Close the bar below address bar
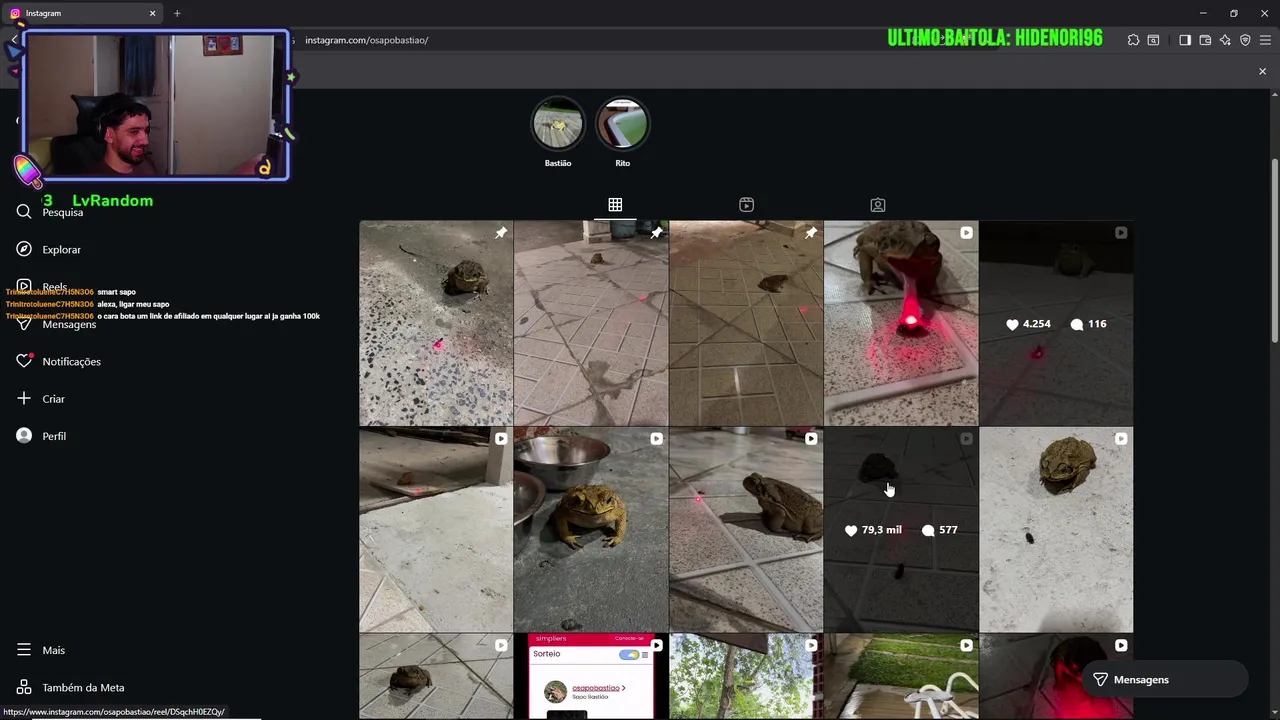This screenshot has height=720, width=1280. point(1262,72)
